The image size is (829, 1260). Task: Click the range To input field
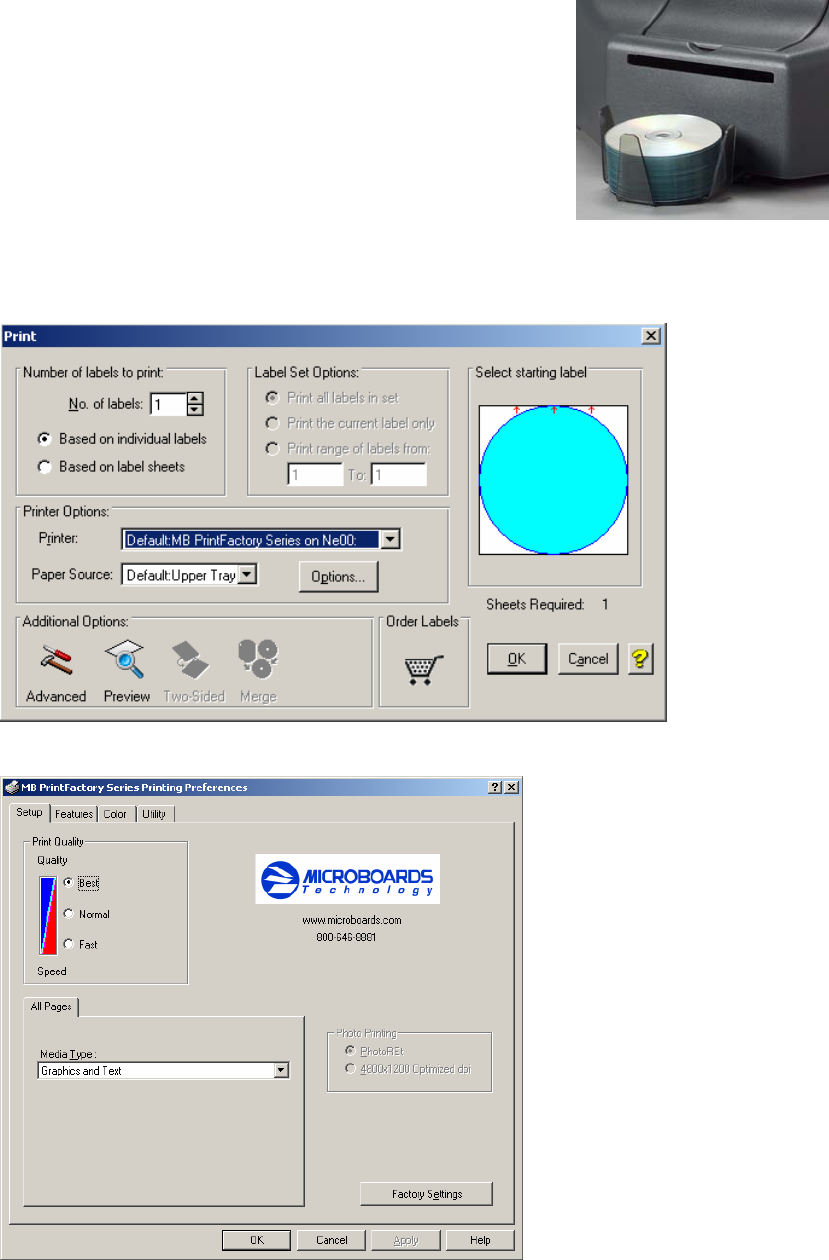[x=399, y=474]
